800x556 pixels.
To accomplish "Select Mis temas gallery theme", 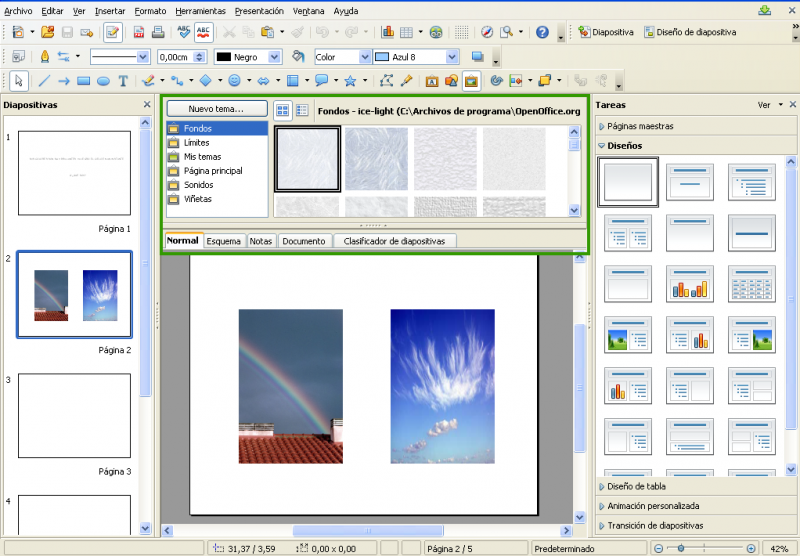I will (217, 157).
